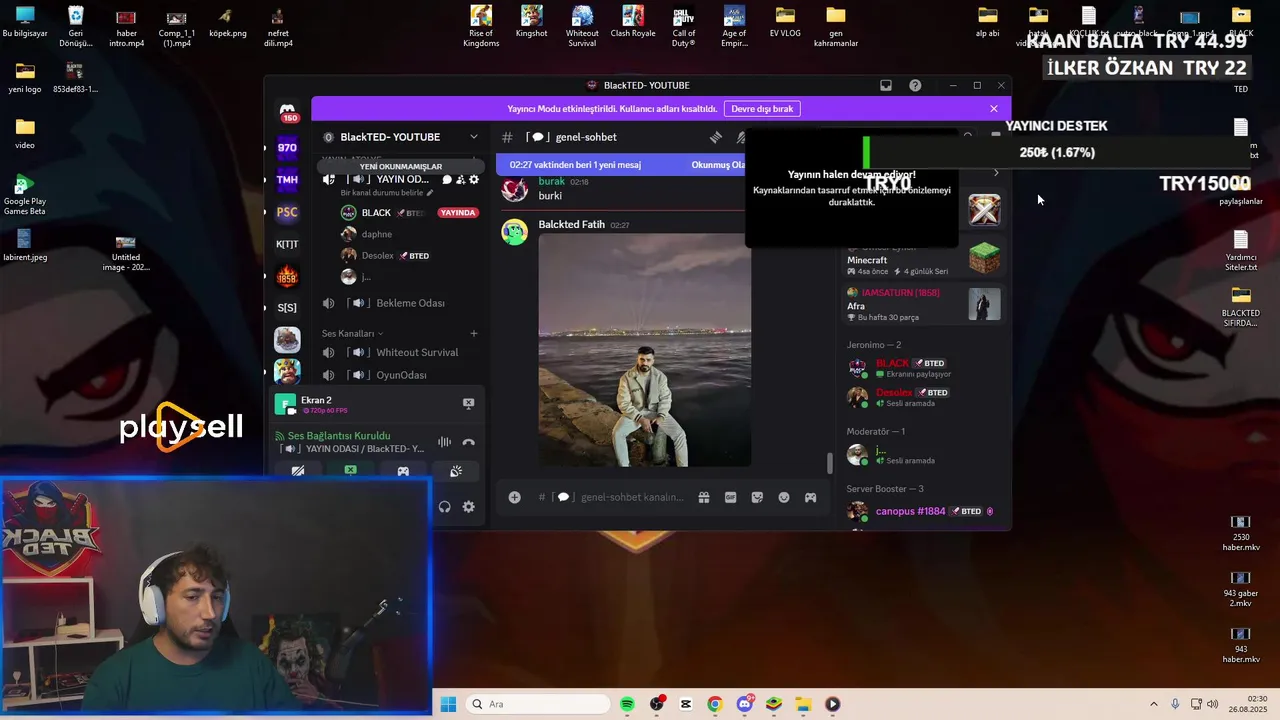Click Devre dışı bırak in streamer mode banner
The width and height of the screenshot is (1280, 720).
coord(762,108)
